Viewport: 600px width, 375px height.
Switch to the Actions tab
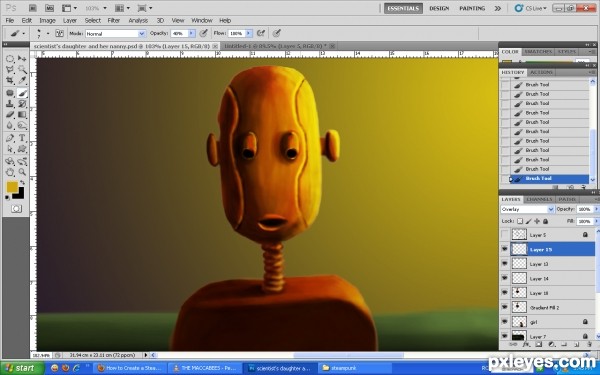click(541, 72)
